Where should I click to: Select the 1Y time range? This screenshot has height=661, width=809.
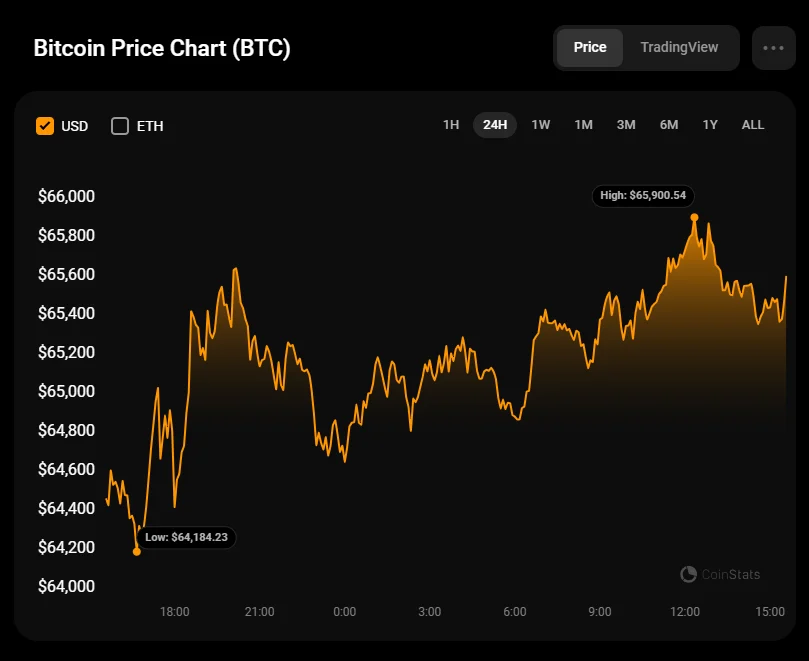coord(710,125)
